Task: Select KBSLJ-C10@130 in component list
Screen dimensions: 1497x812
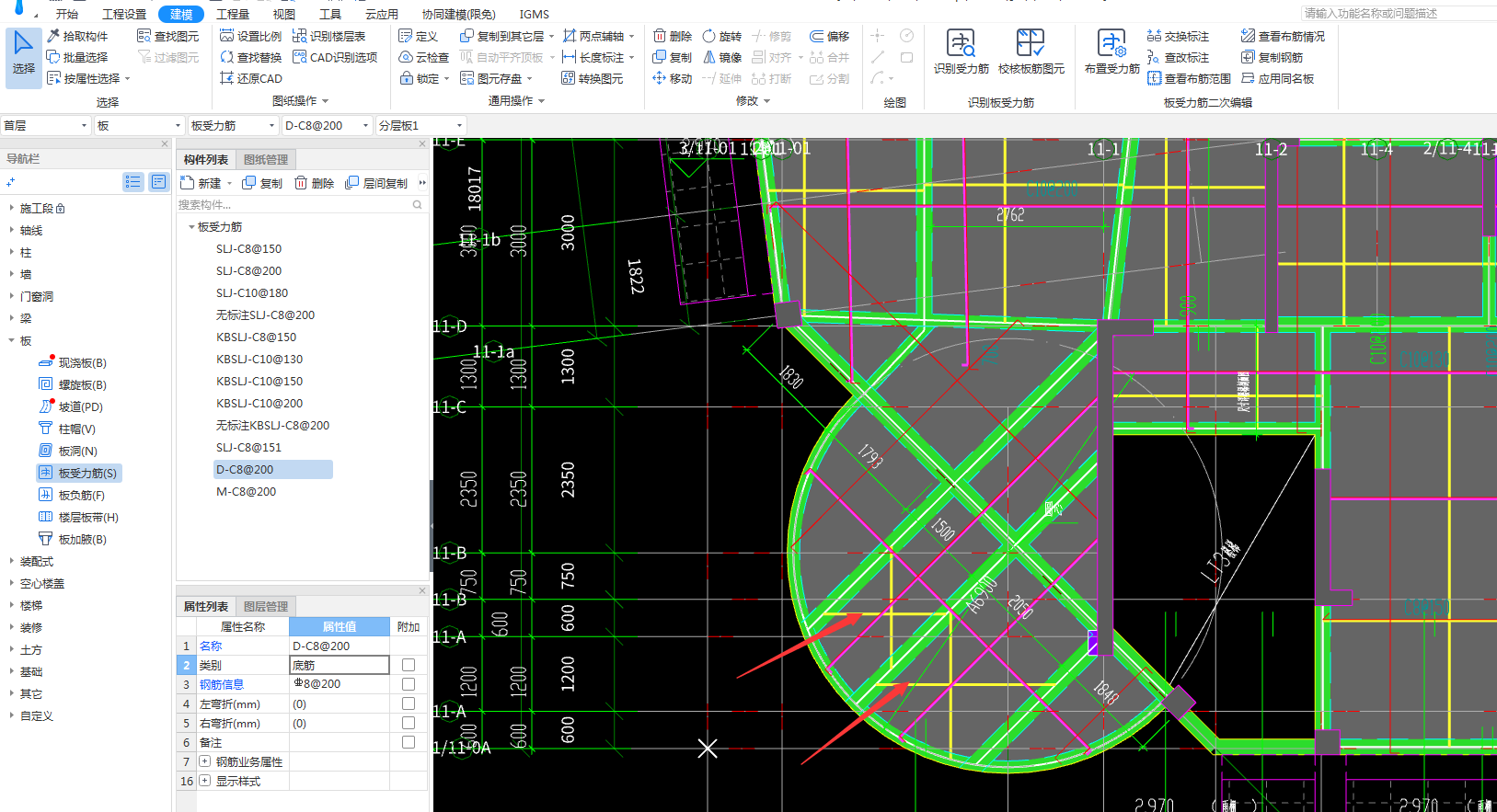Action: (259, 359)
